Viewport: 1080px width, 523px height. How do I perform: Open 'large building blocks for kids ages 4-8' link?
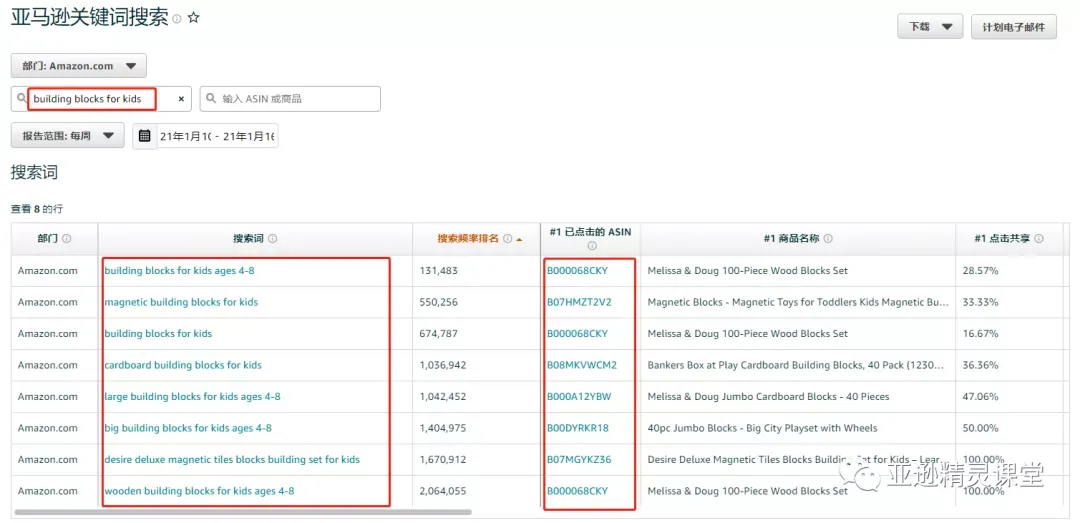(192, 397)
